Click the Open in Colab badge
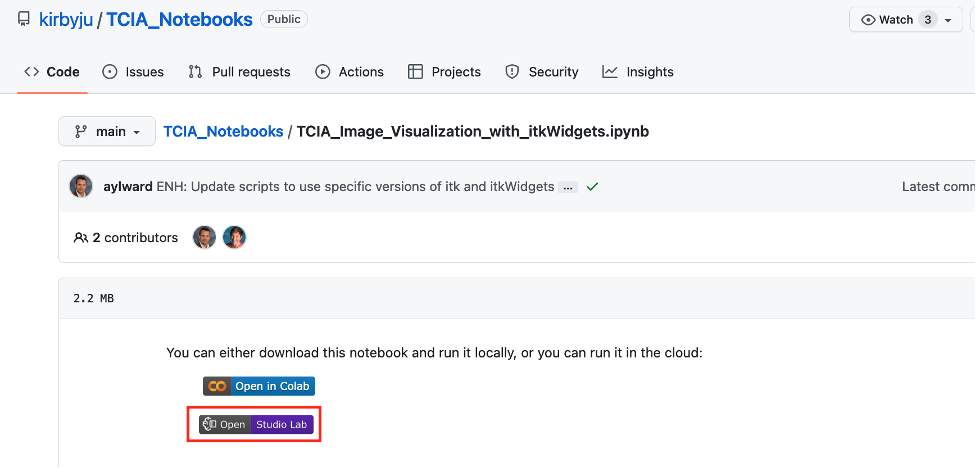 (259, 386)
